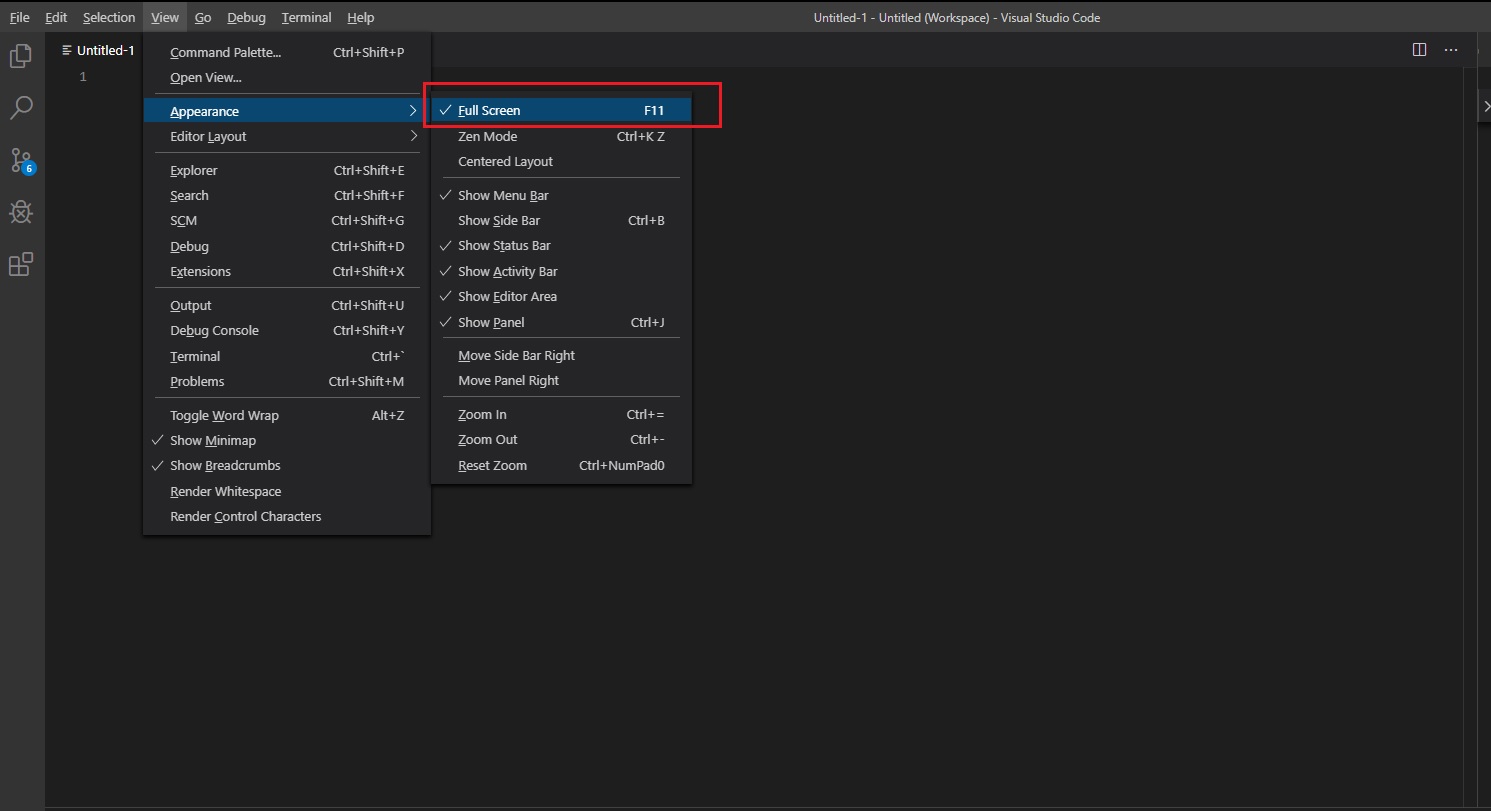Expand the Editor Layout submenu
Screen dimensions: 1491x811
coord(287,137)
